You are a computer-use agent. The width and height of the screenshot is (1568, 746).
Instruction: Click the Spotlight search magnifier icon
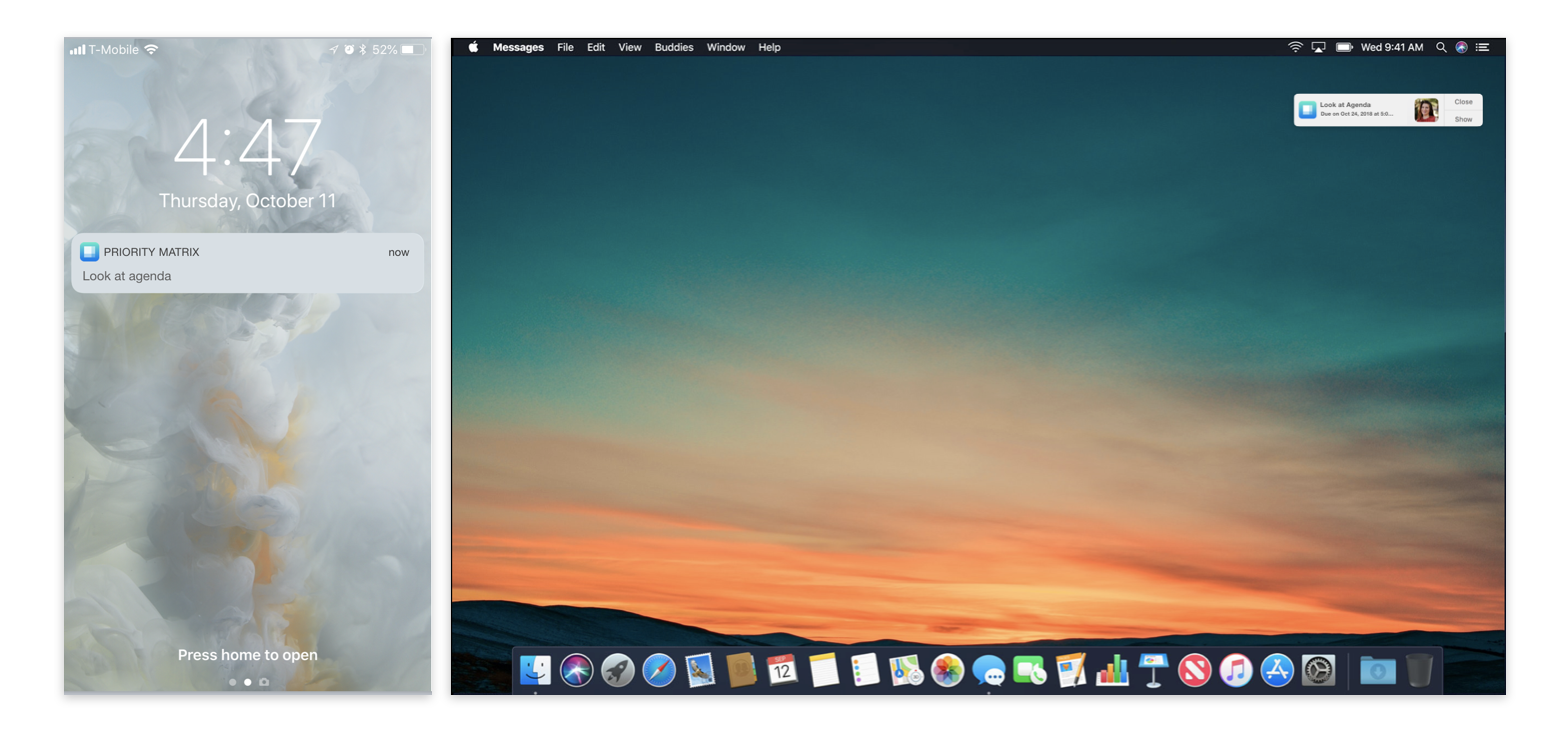[1441, 47]
